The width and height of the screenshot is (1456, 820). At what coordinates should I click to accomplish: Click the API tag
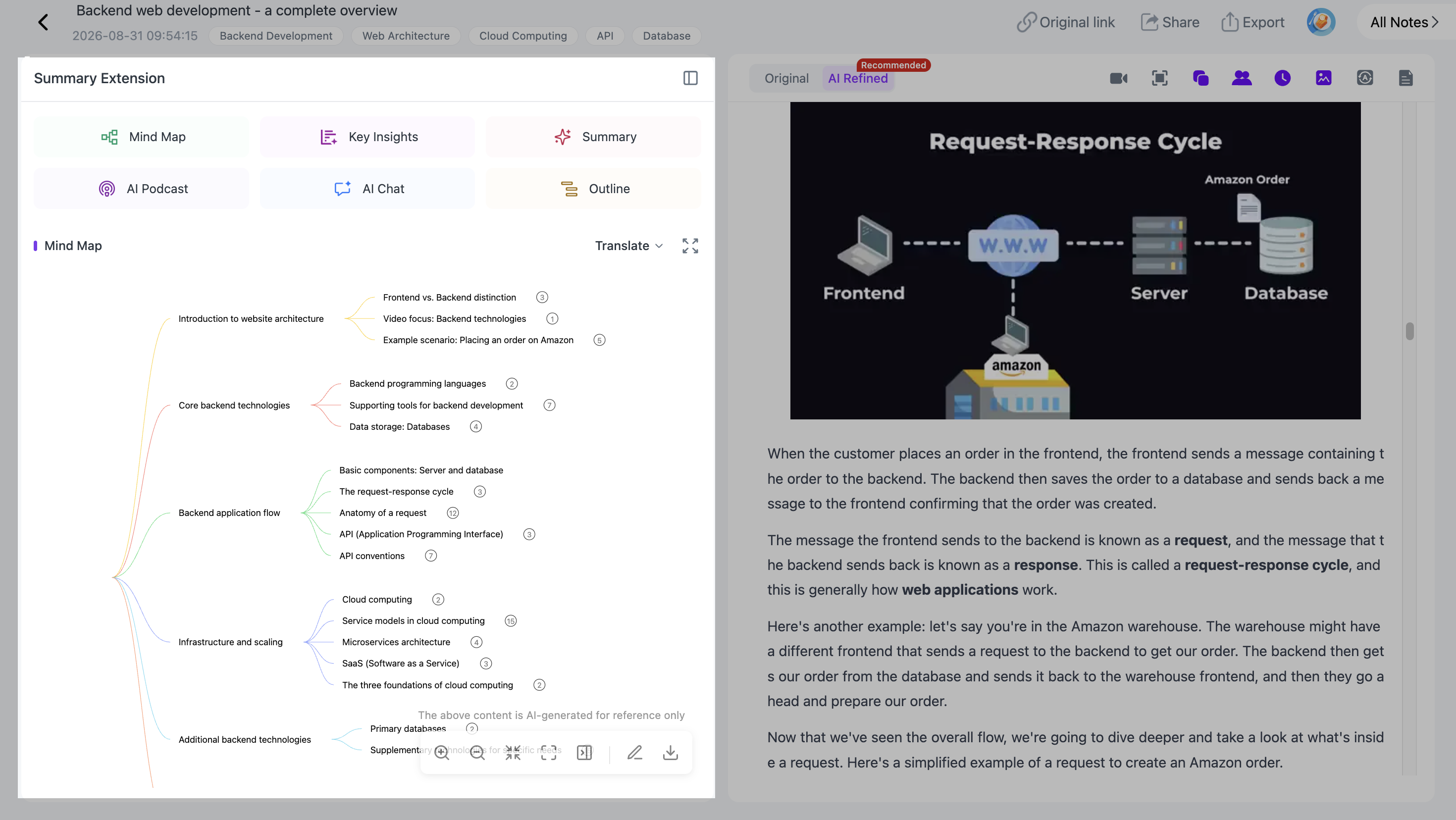[605, 36]
